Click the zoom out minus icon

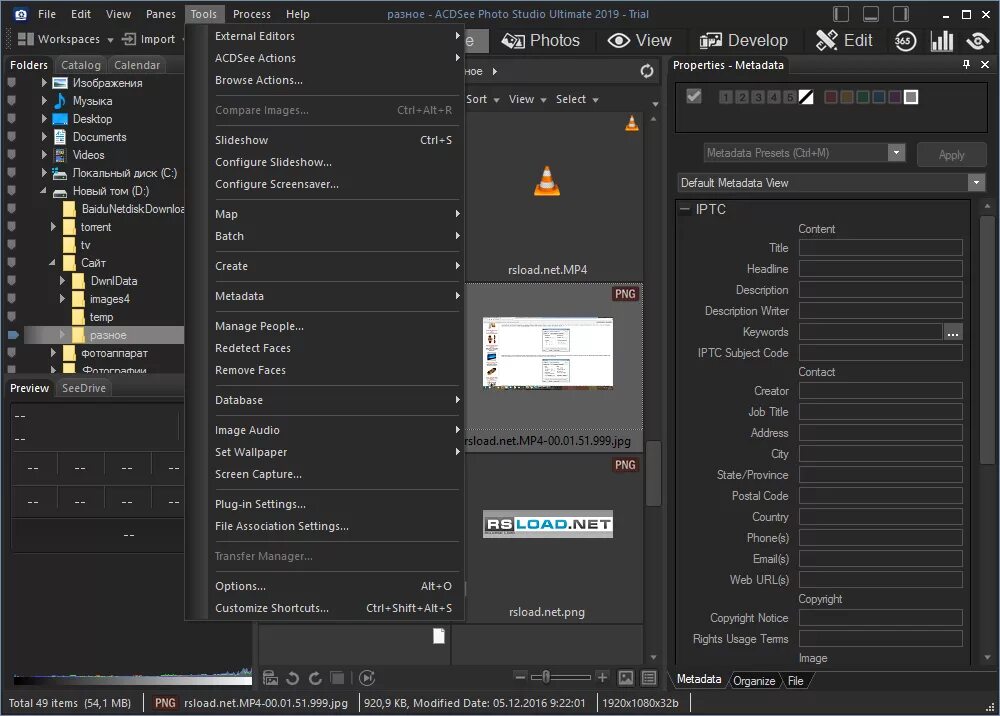(520, 677)
